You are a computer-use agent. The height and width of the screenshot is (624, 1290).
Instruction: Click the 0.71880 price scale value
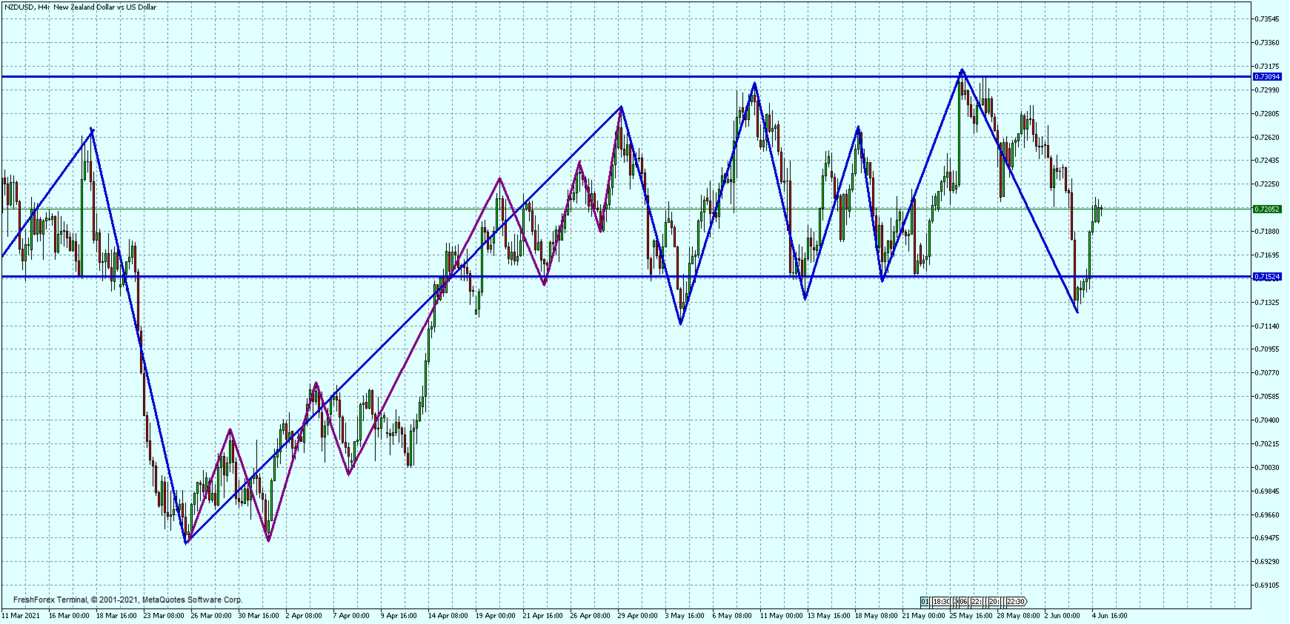[x=1267, y=231]
